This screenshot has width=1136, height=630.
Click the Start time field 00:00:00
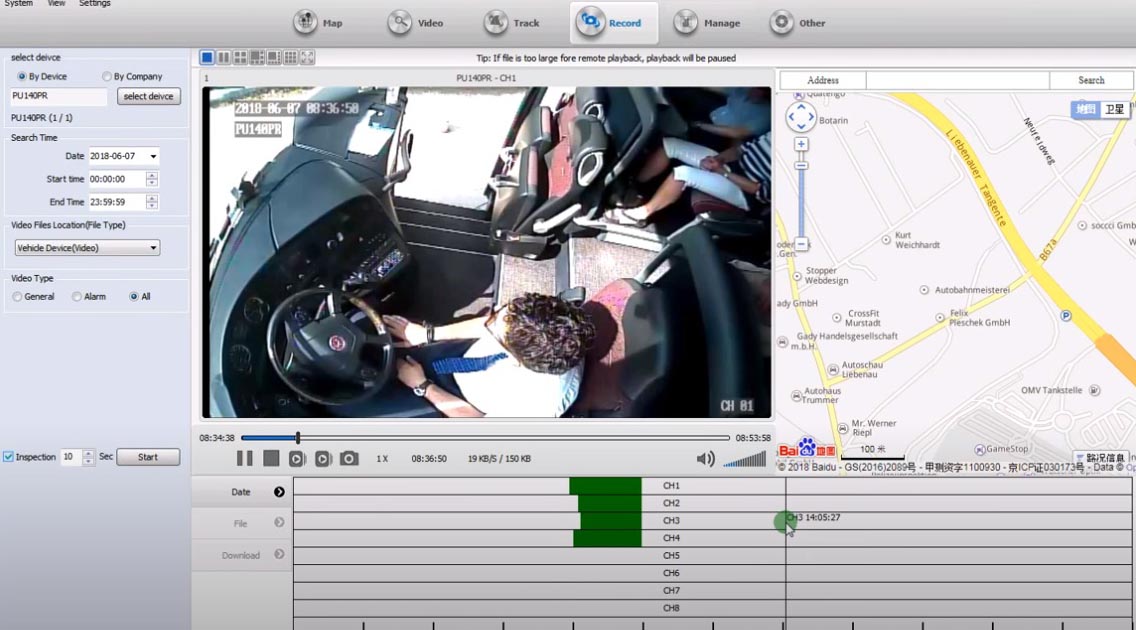117,179
